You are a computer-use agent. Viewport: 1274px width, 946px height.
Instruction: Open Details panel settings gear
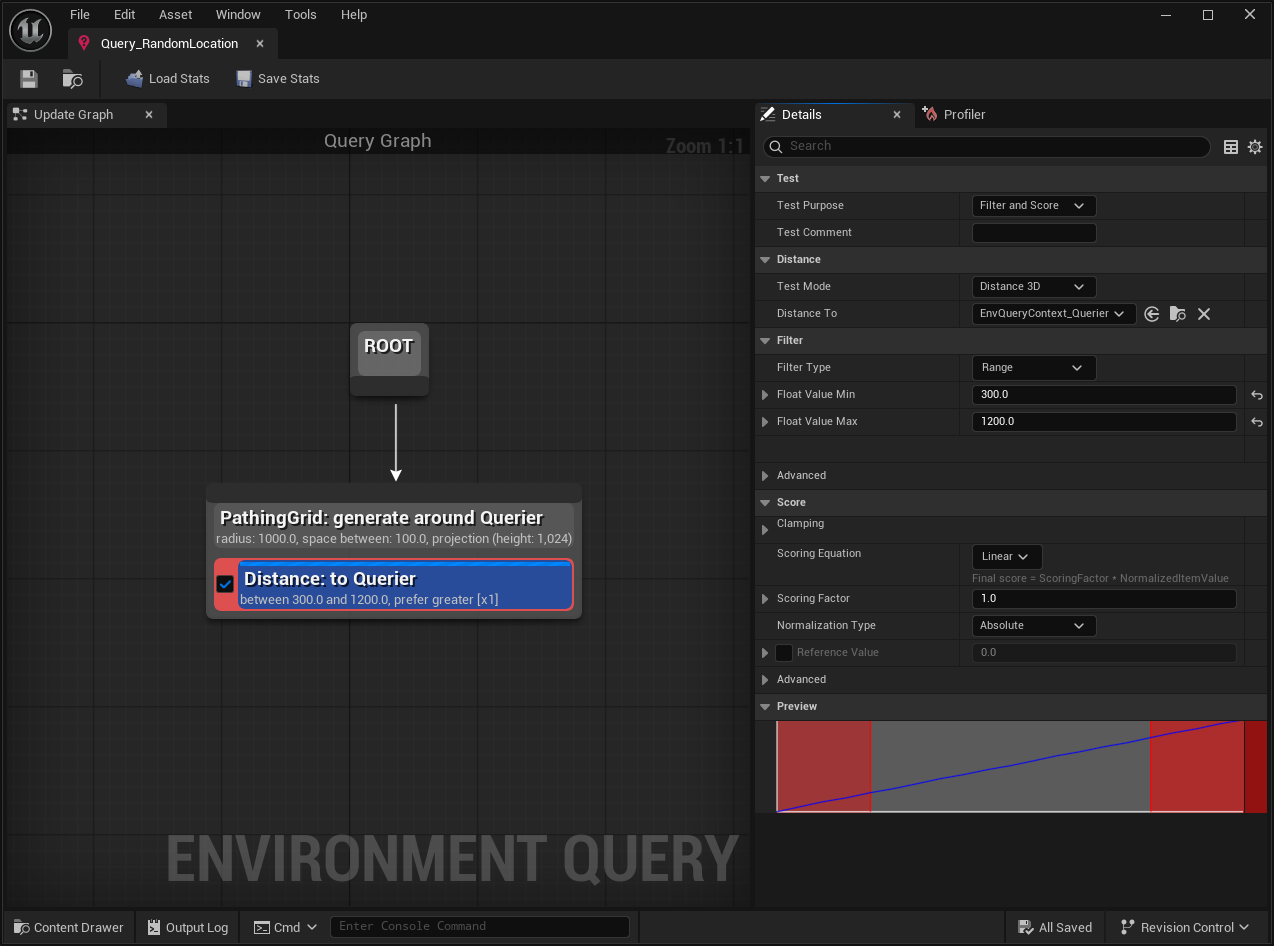tap(1255, 147)
